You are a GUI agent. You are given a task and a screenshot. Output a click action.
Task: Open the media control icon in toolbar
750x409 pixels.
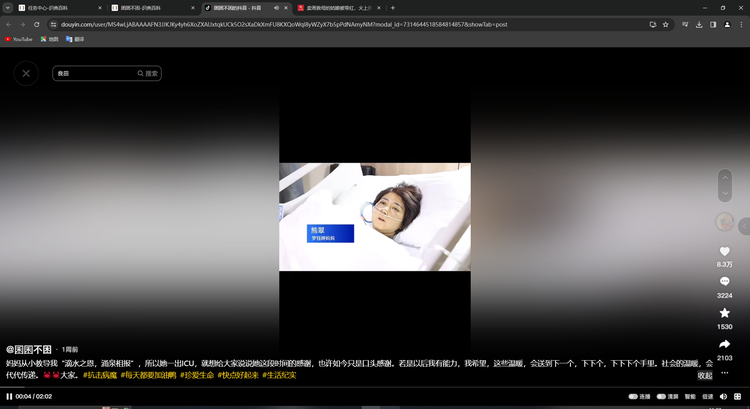pyautogui.click(x=685, y=24)
